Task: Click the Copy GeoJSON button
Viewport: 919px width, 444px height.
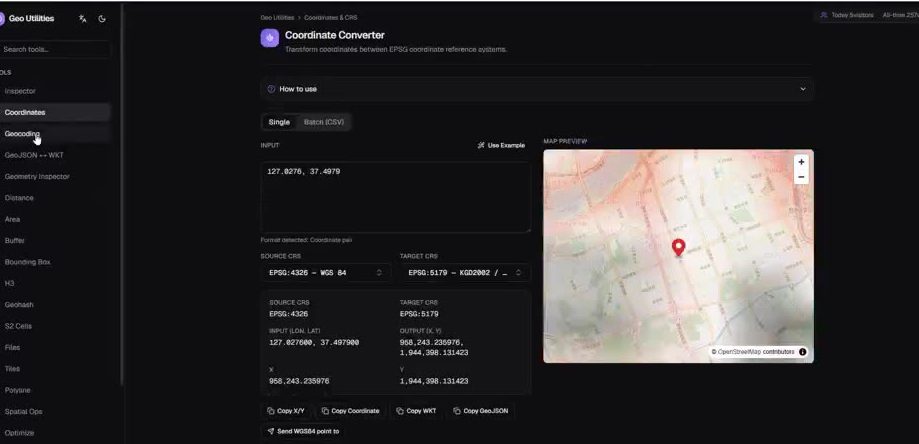Action: (481, 411)
